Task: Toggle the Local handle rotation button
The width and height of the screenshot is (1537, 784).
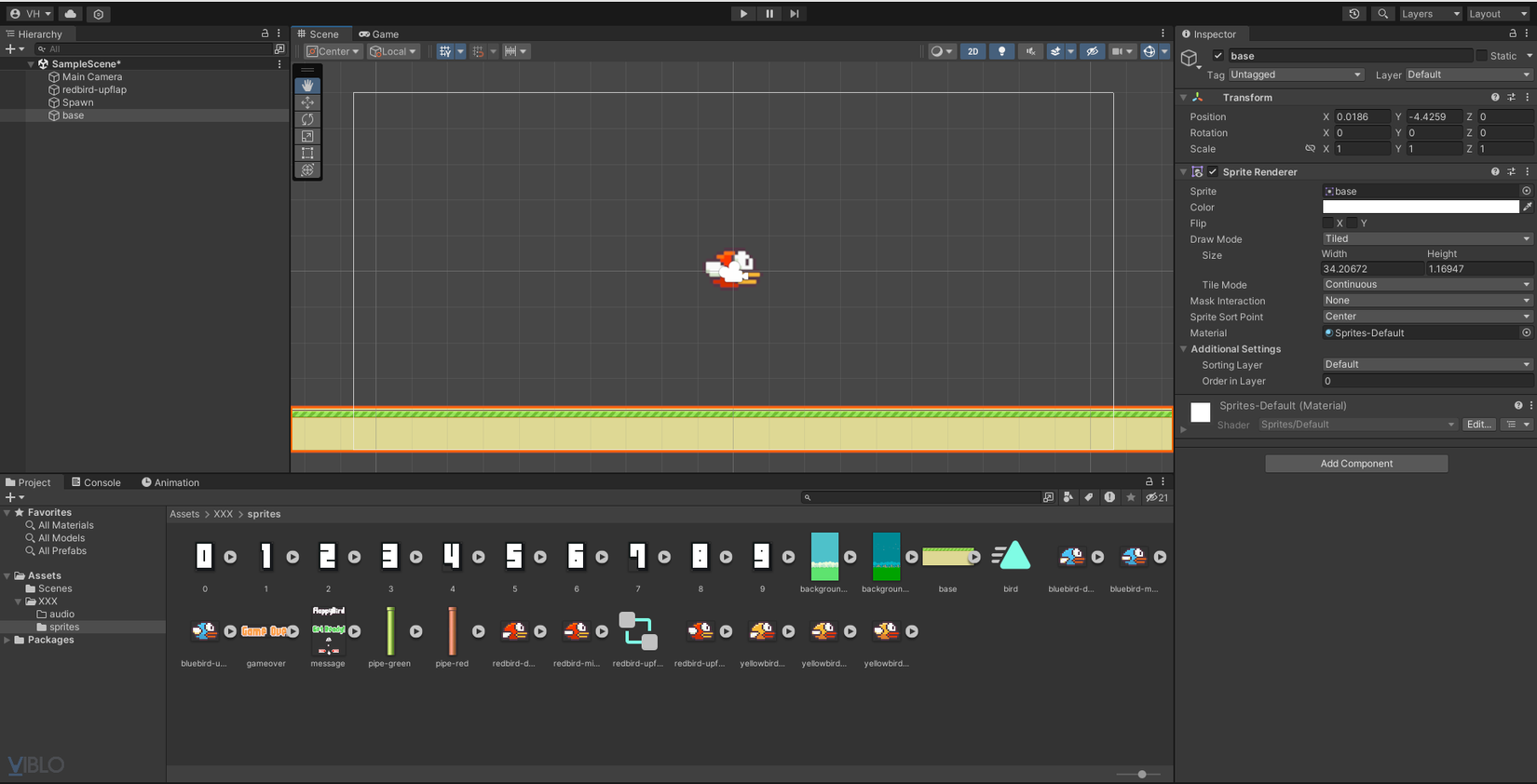Action: pyautogui.click(x=393, y=51)
